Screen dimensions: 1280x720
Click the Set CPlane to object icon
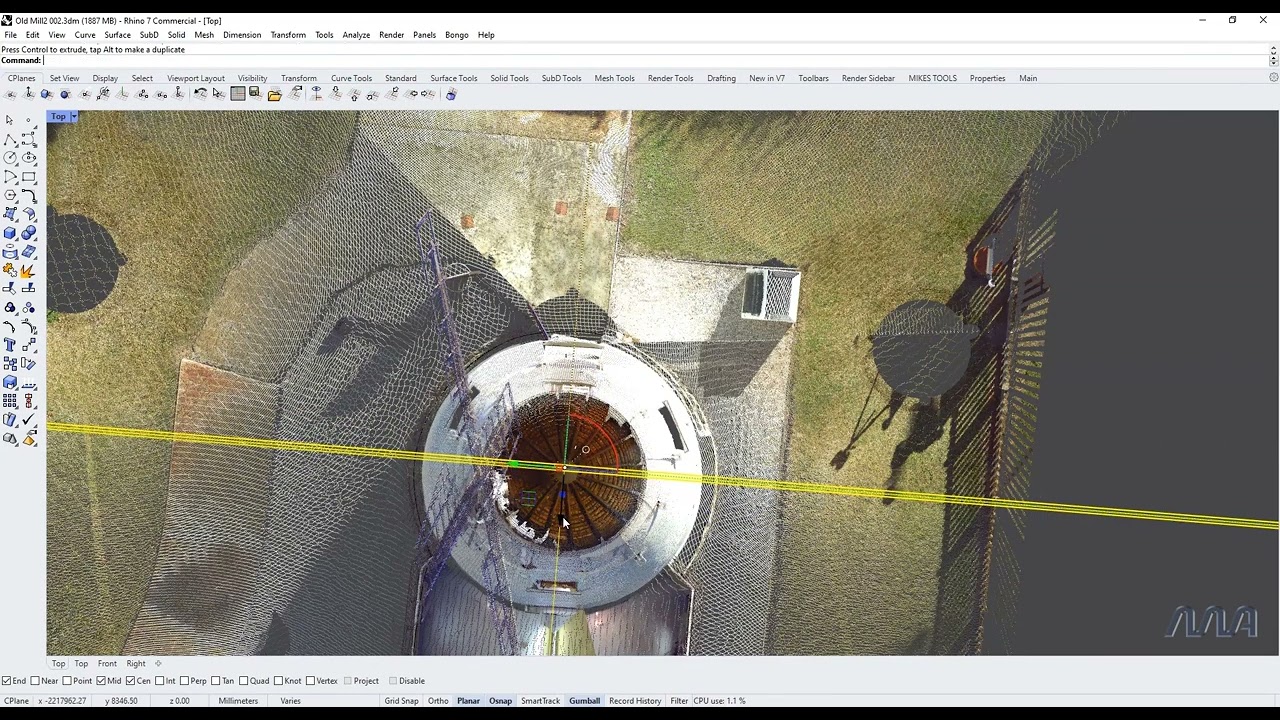click(x=46, y=94)
